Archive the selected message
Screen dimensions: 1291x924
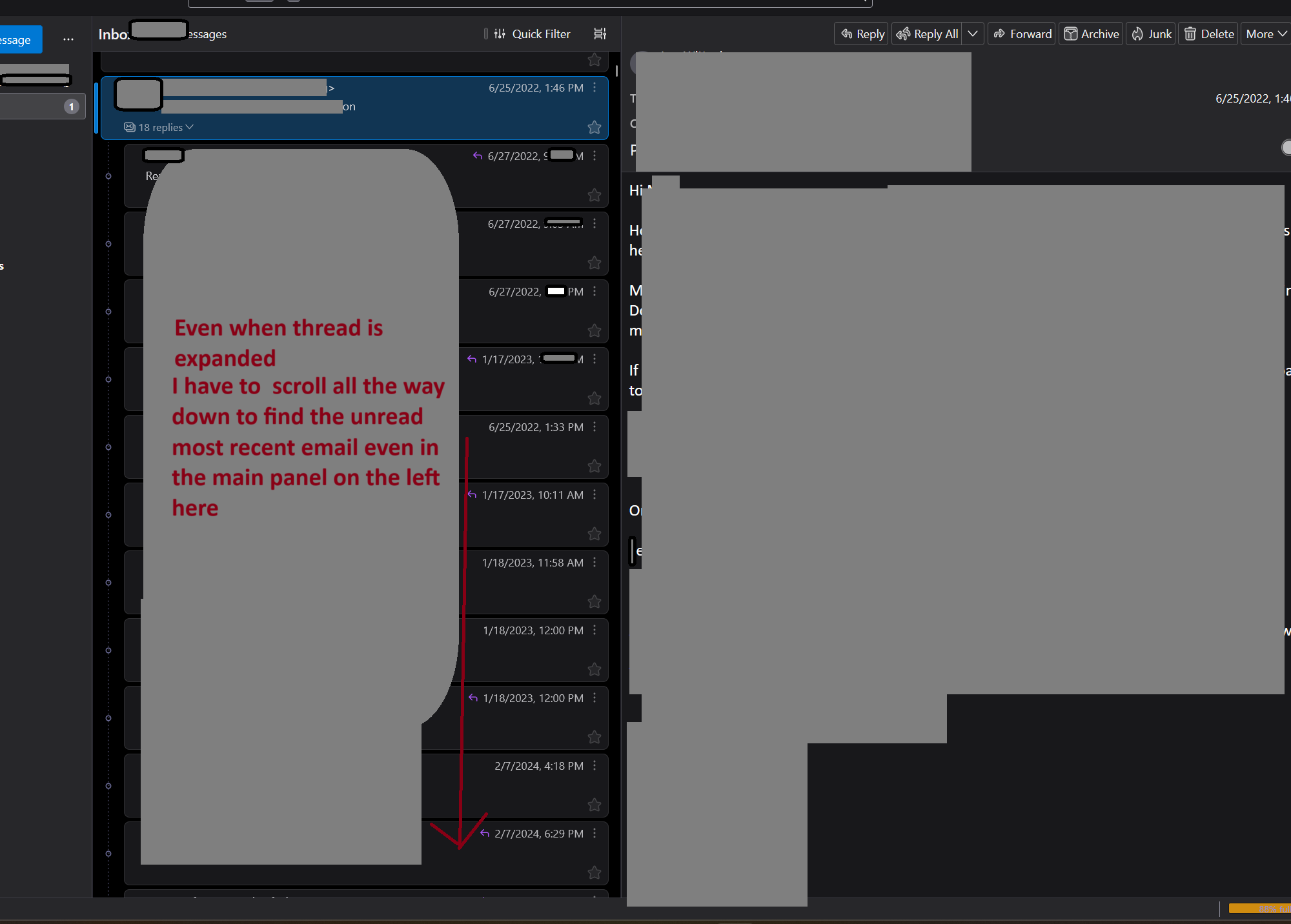point(1092,34)
